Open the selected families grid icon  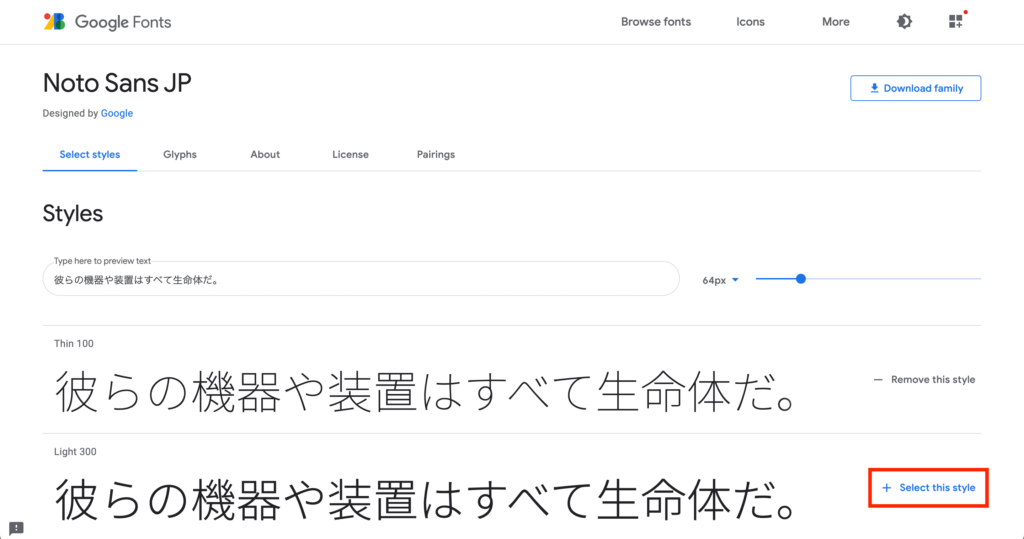tap(955, 22)
